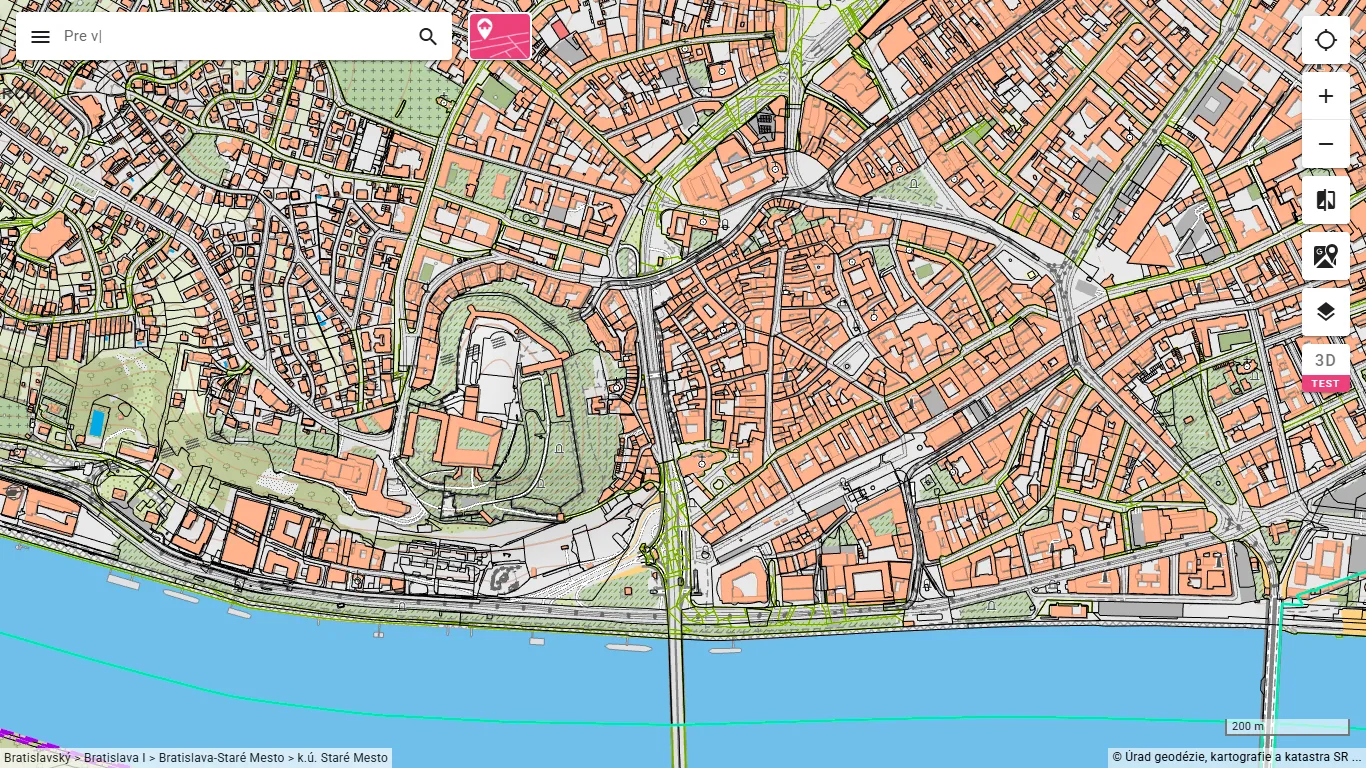The height and width of the screenshot is (768, 1366).
Task: Click the blue swimming pool on map
Action: [x=96, y=424]
